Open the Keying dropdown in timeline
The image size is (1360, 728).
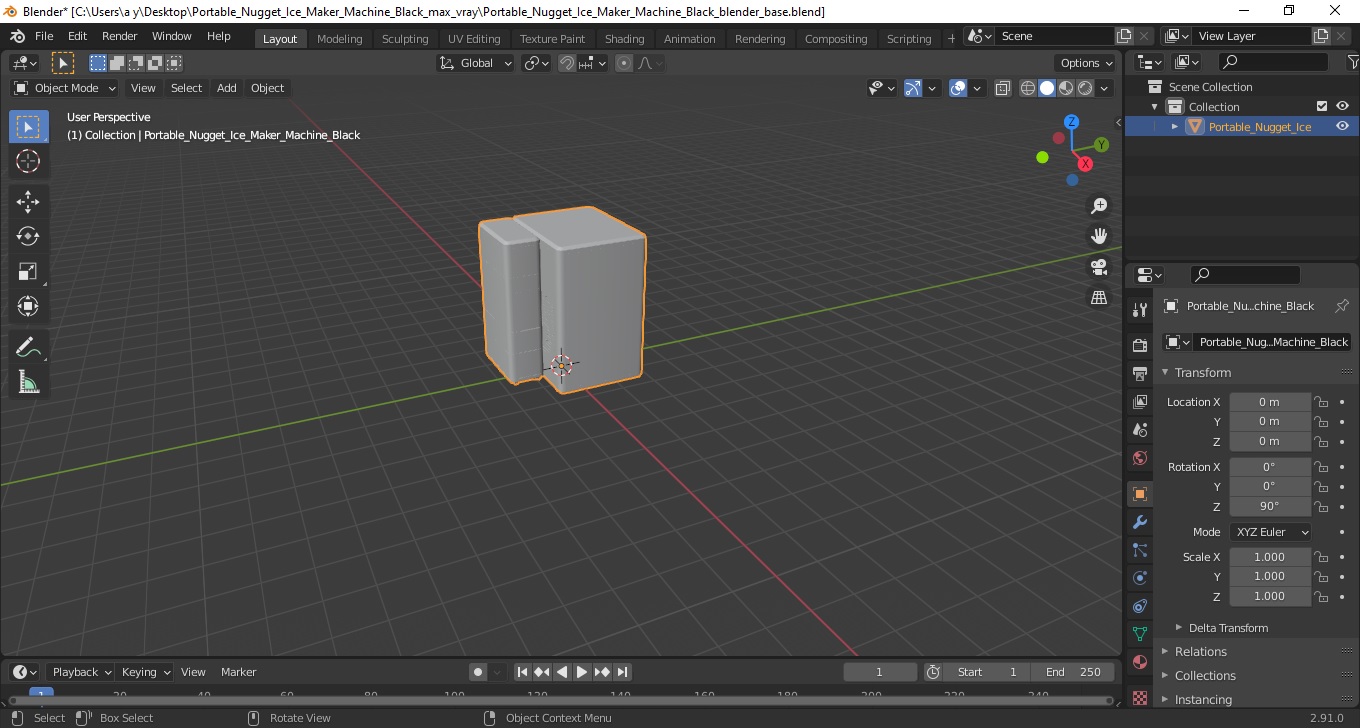[145, 672]
